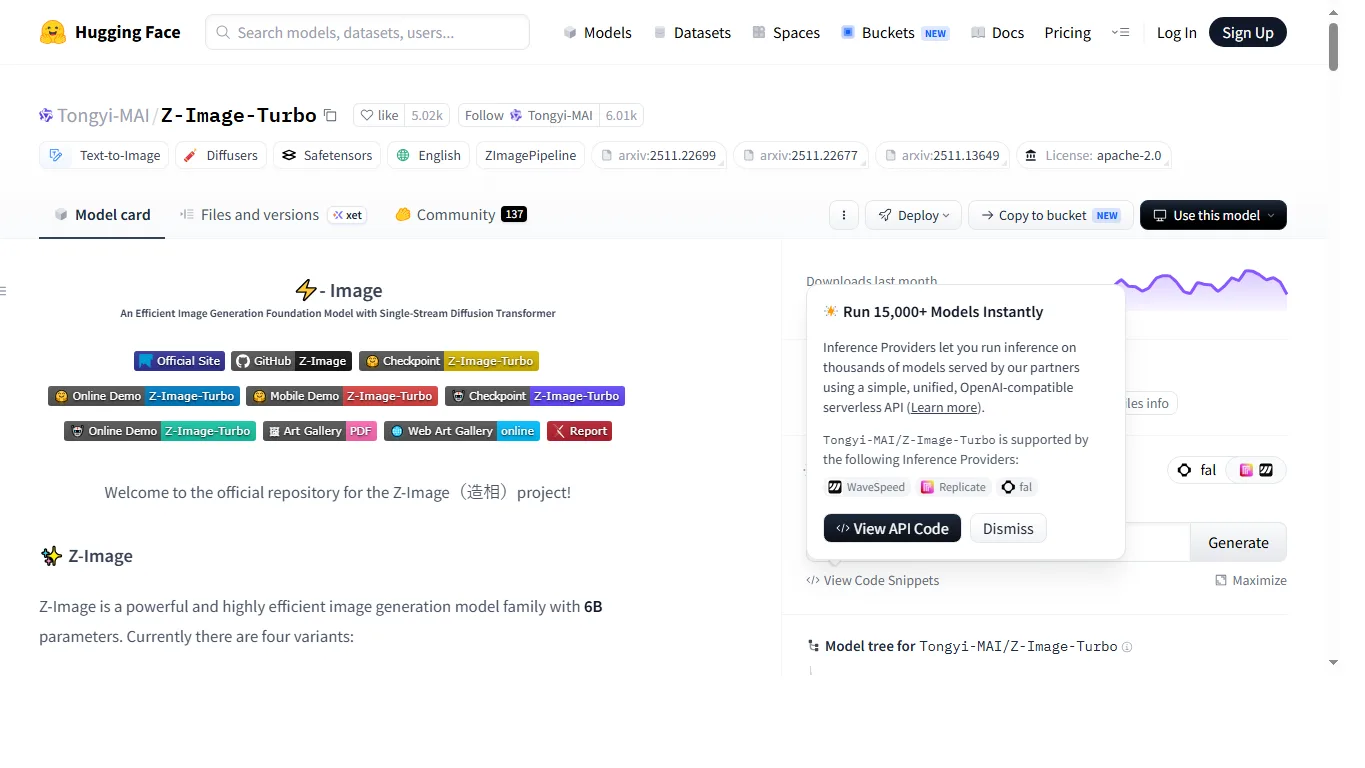
Task: Open the navigation overflow menu
Action: [1121, 32]
